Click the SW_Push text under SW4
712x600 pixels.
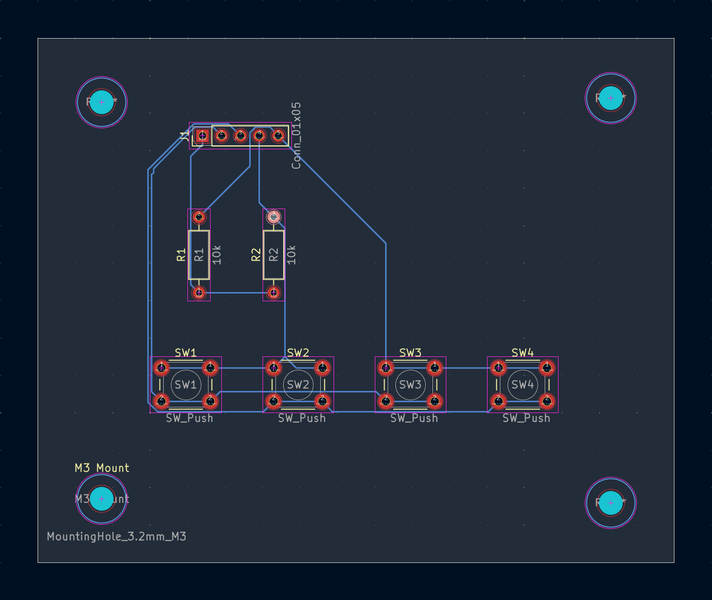tap(526, 418)
